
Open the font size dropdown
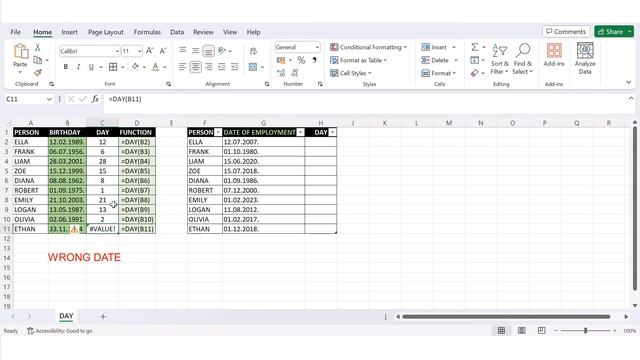(140, 51)
